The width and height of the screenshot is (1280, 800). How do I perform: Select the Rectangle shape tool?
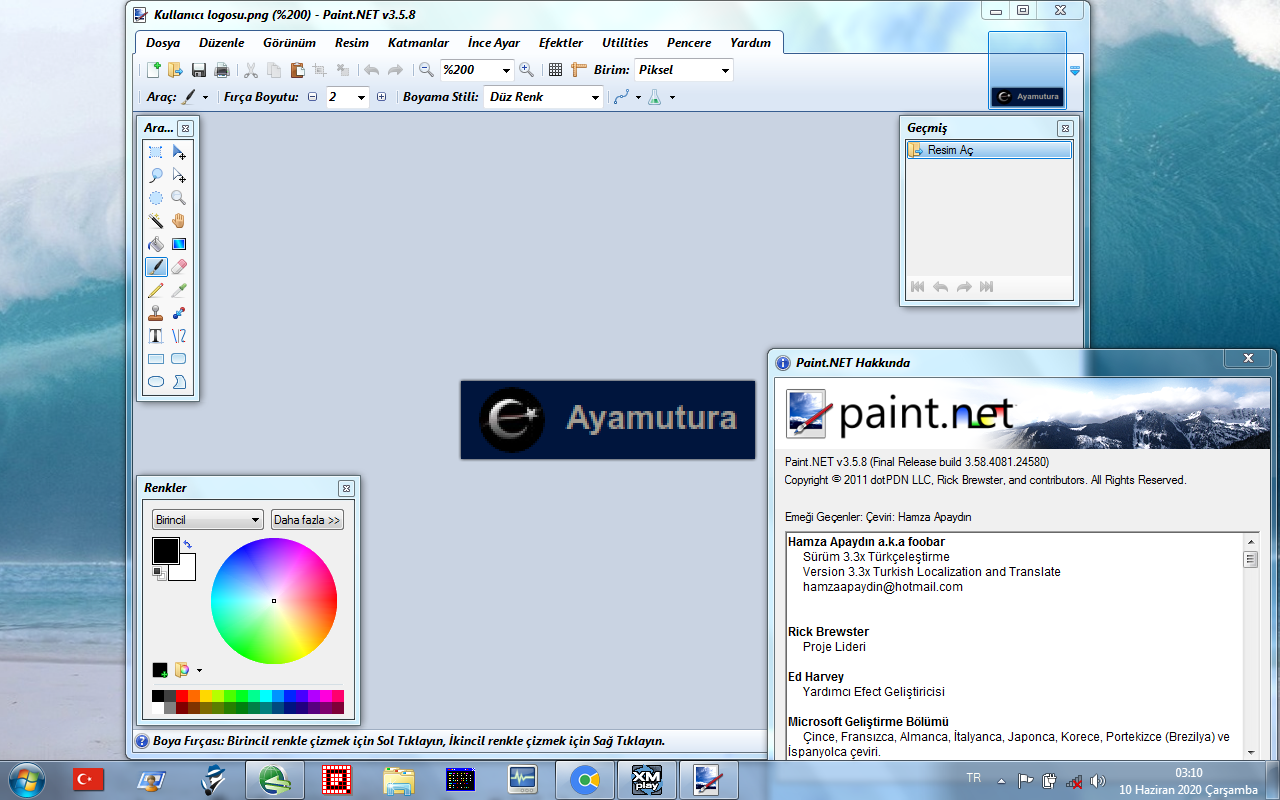[x=156, y=359]
